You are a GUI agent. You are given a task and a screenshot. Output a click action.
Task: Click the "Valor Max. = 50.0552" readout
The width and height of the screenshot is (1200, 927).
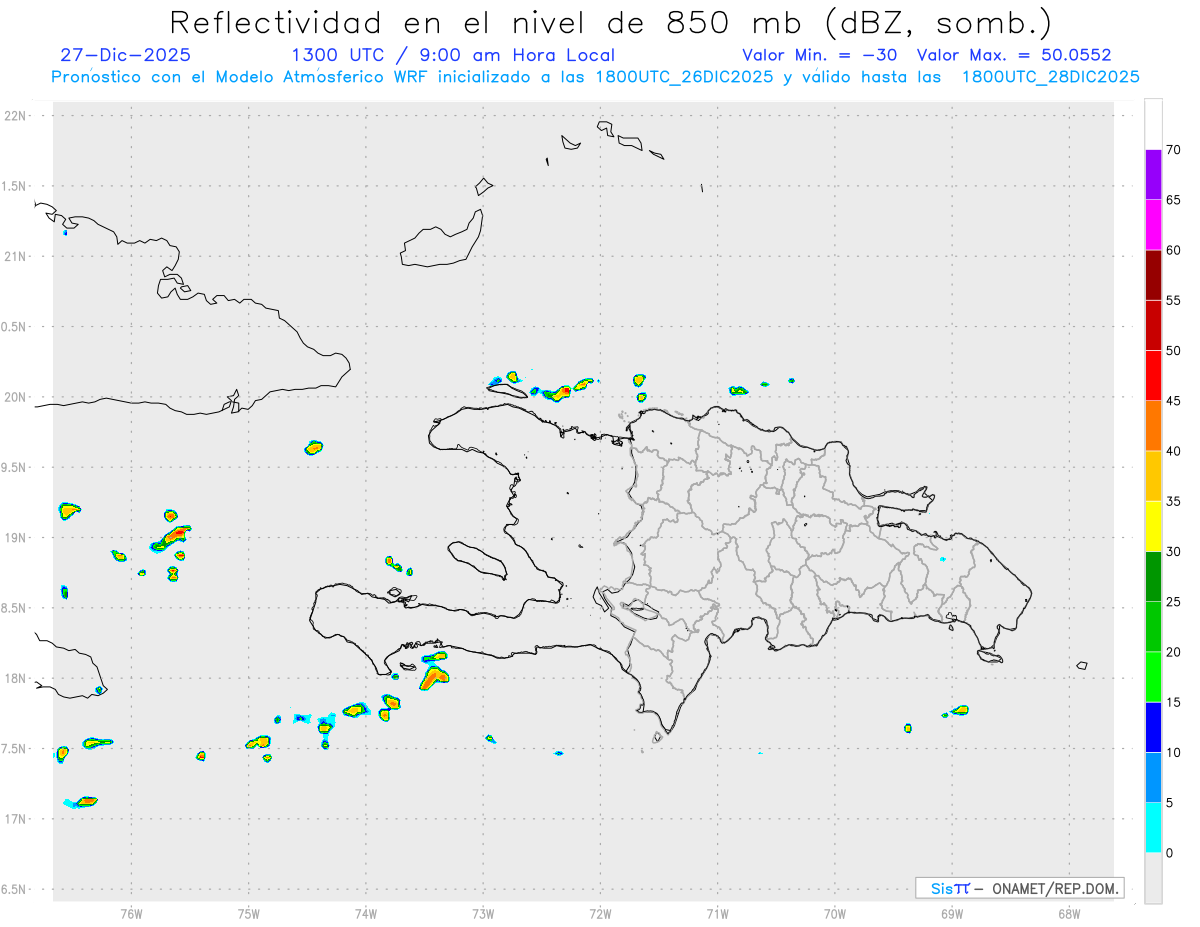(1014, 55)
